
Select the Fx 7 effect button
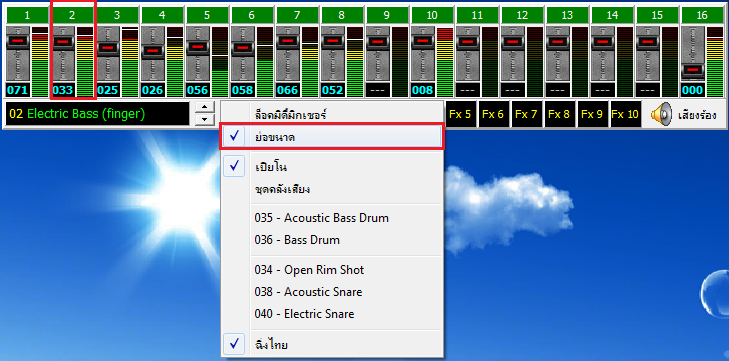click(x=526, y=114)
